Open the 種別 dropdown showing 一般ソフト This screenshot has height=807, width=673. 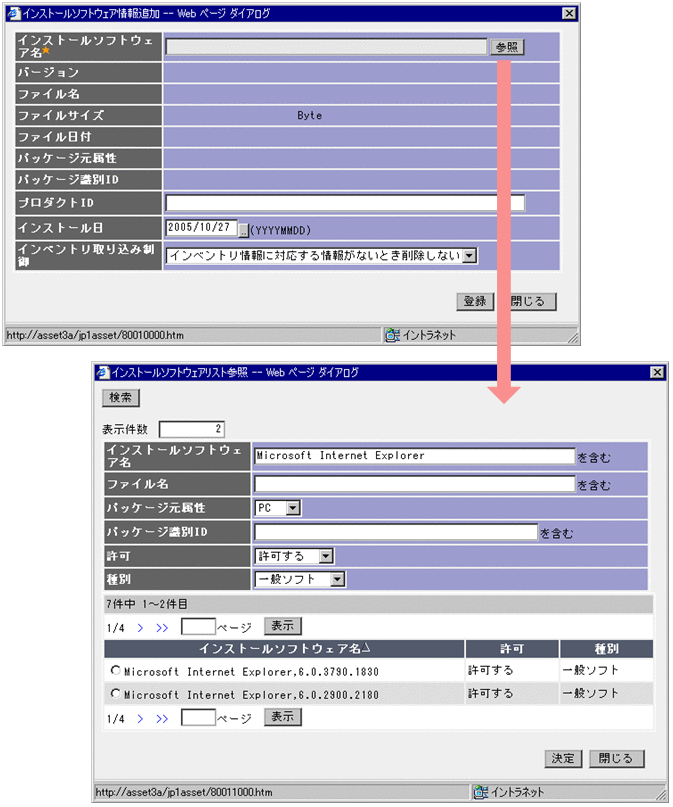(x=338, y=580)
